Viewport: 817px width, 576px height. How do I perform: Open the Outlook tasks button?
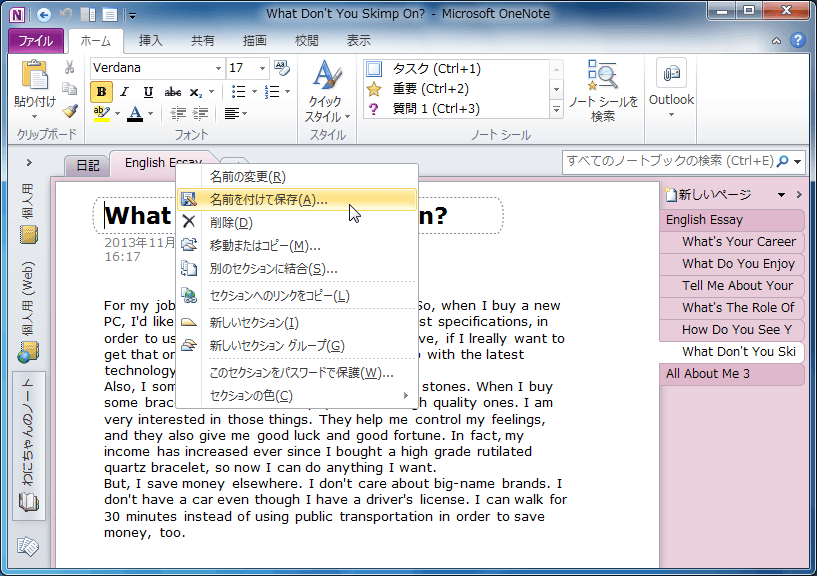coord(671,89)
